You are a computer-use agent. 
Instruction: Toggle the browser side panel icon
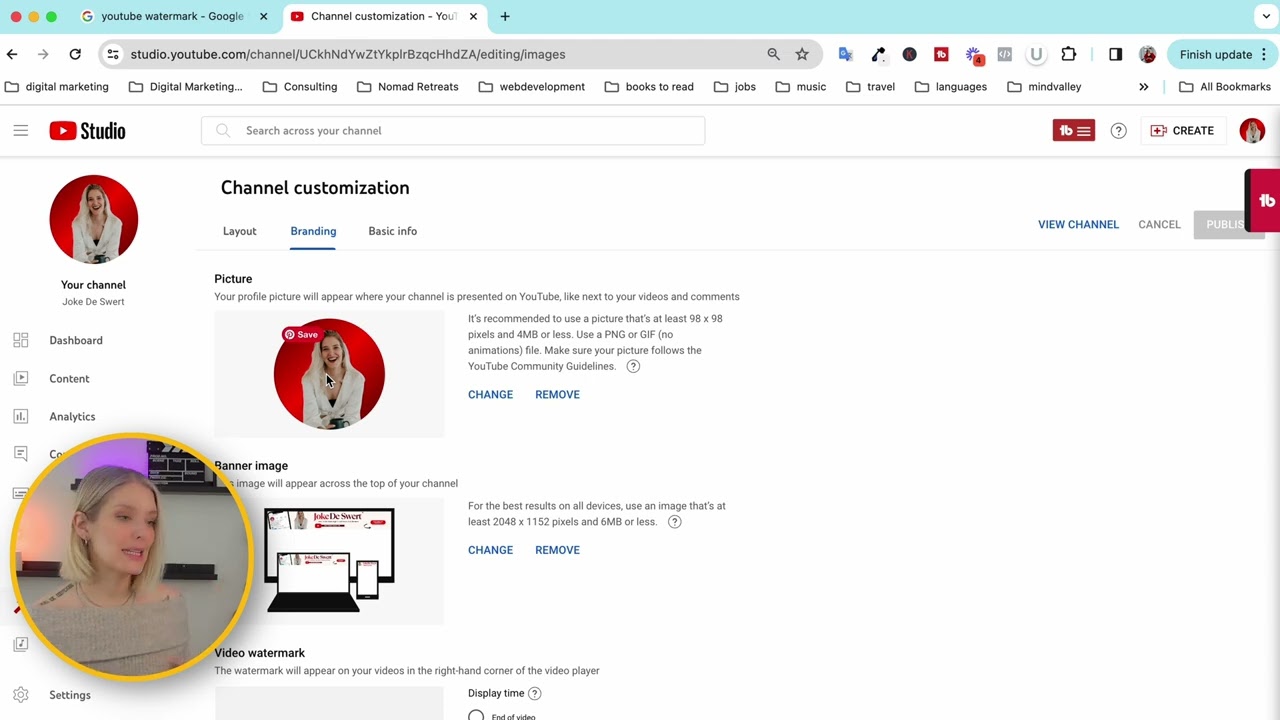[1115, 54]
